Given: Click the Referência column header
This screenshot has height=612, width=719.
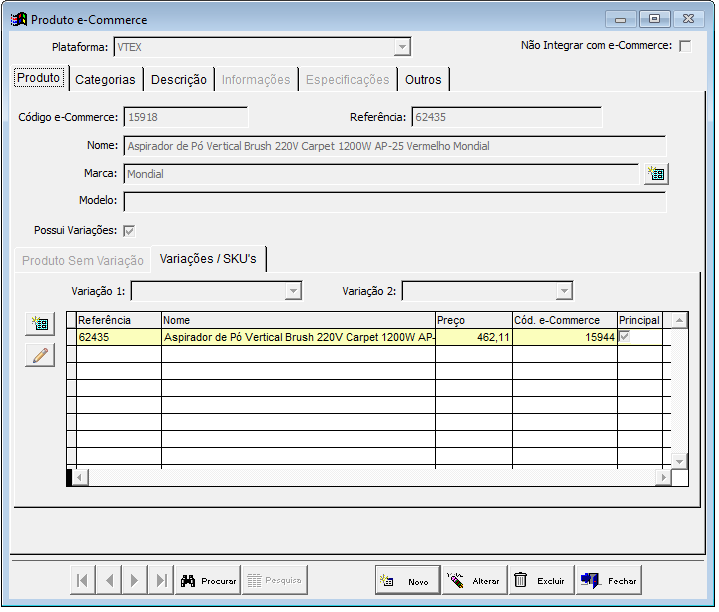Looking at the screenshot, I should pyautogui.click(x=119, y=322).
